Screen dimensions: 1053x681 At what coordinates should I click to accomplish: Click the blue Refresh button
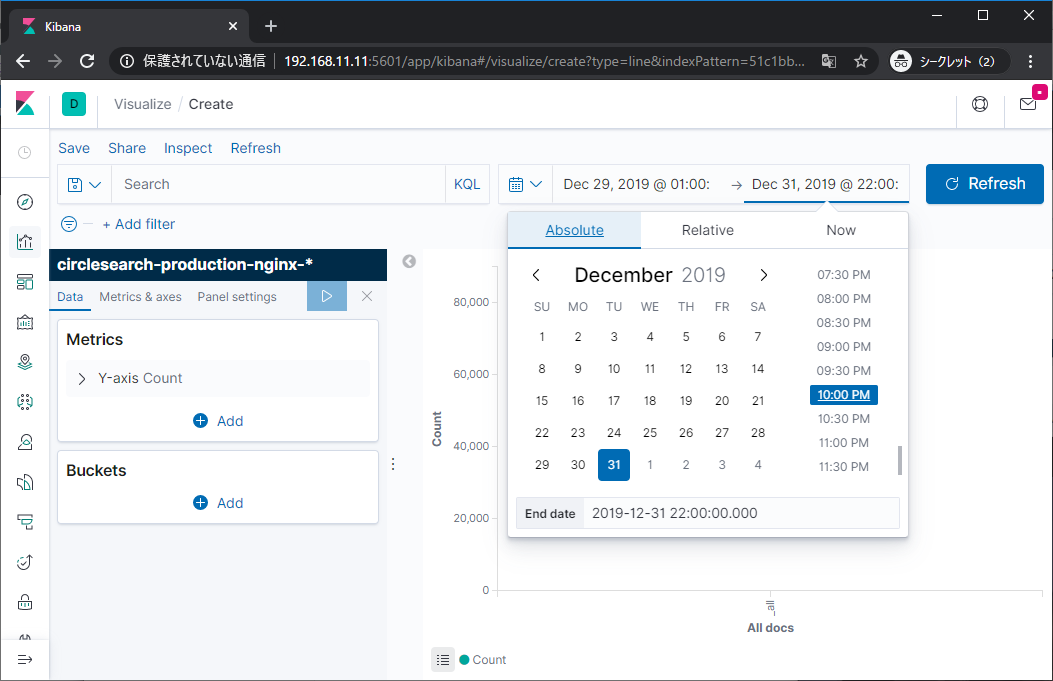(984, 184)
